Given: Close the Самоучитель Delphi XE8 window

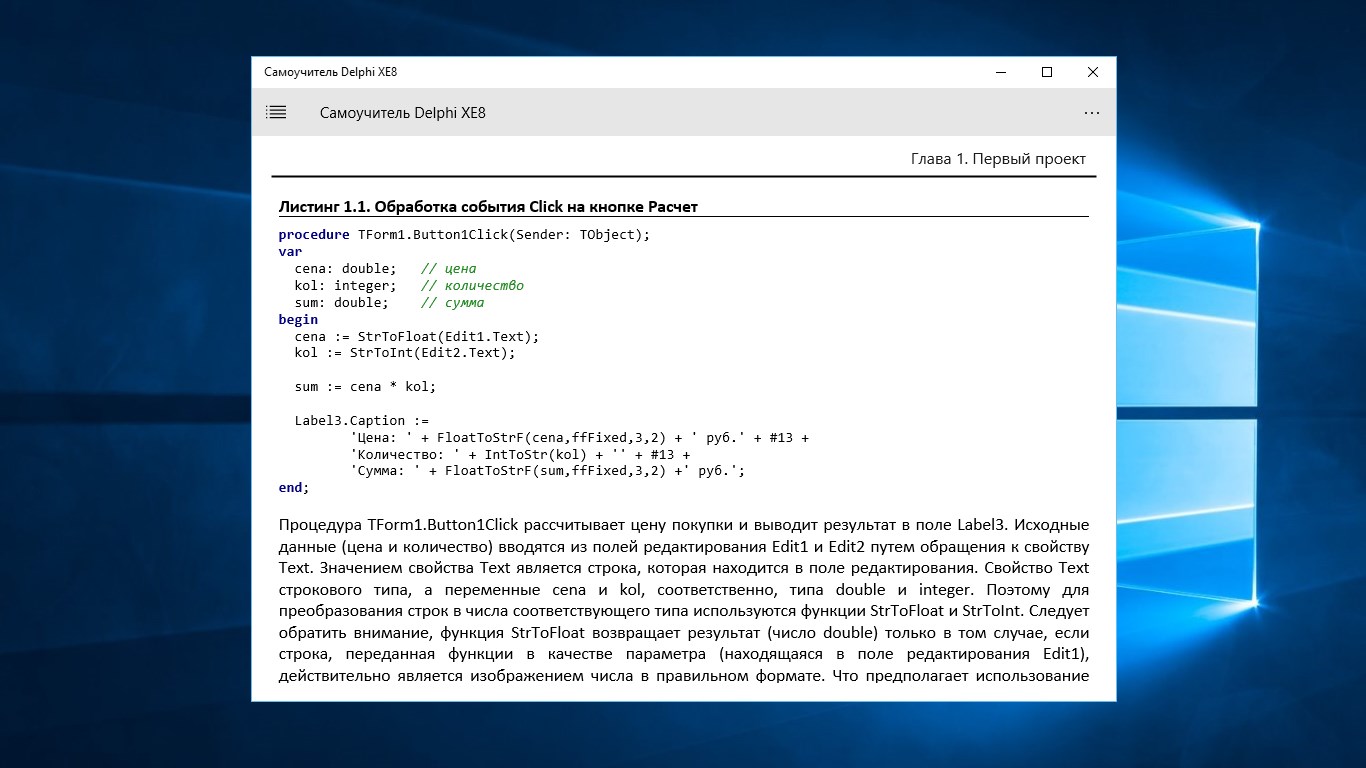Looking at the screenshot, I should click(x=1093, y=72).
